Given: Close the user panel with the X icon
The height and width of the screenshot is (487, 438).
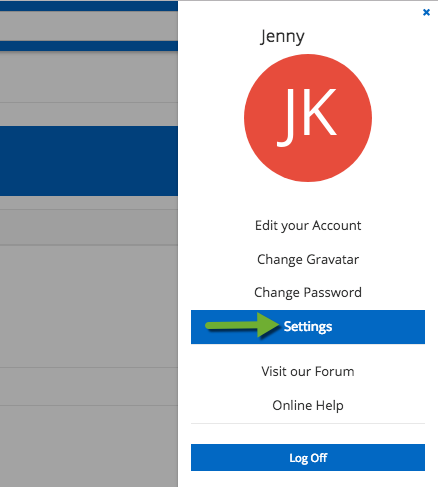Looking at the screenshot, I should point(426,12).
